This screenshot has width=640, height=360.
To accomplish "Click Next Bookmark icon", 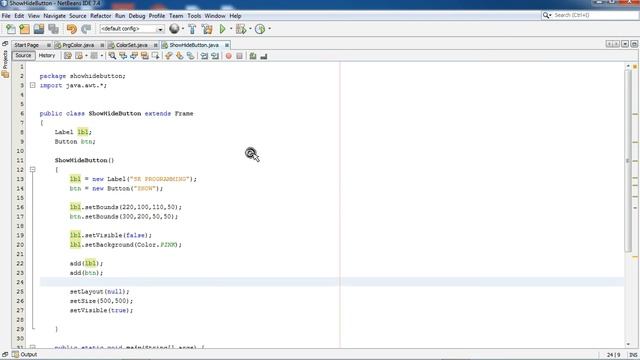I will tap(180, 56).
